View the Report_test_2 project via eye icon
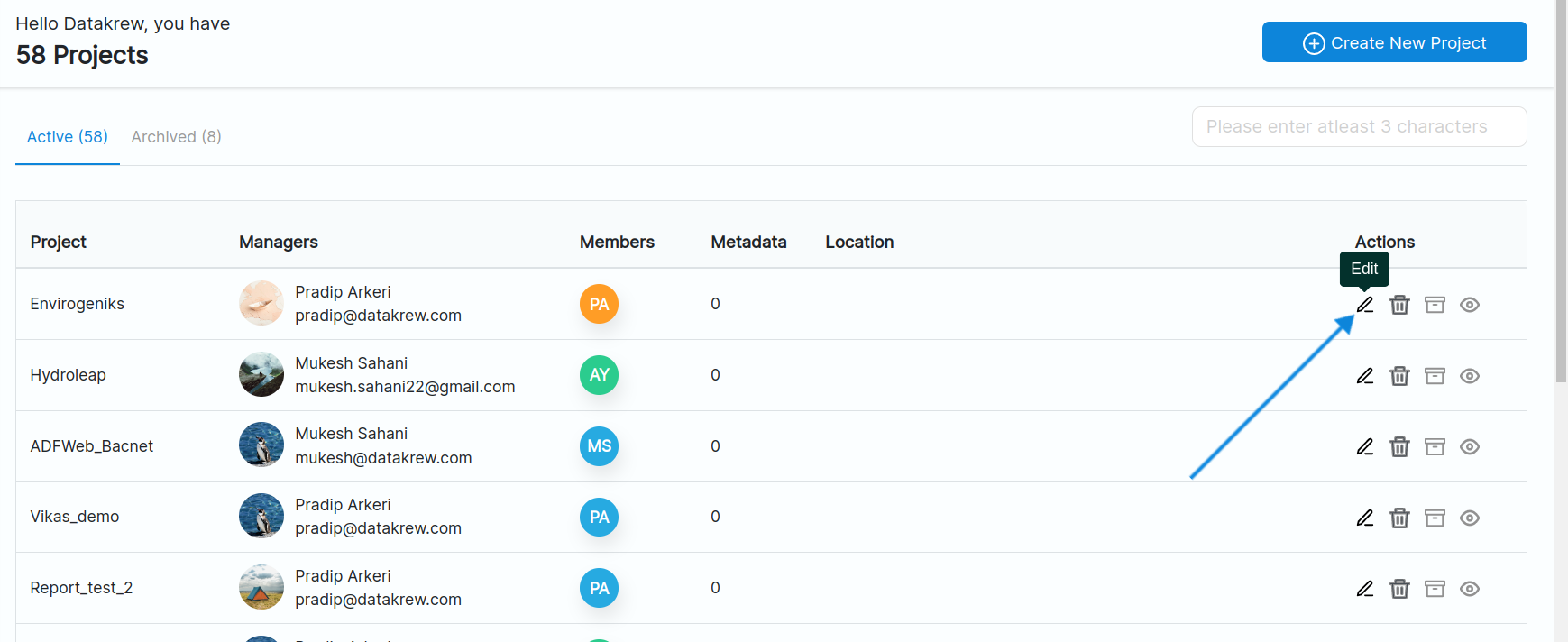The image size is (1568, 642). coord(1470,589)
